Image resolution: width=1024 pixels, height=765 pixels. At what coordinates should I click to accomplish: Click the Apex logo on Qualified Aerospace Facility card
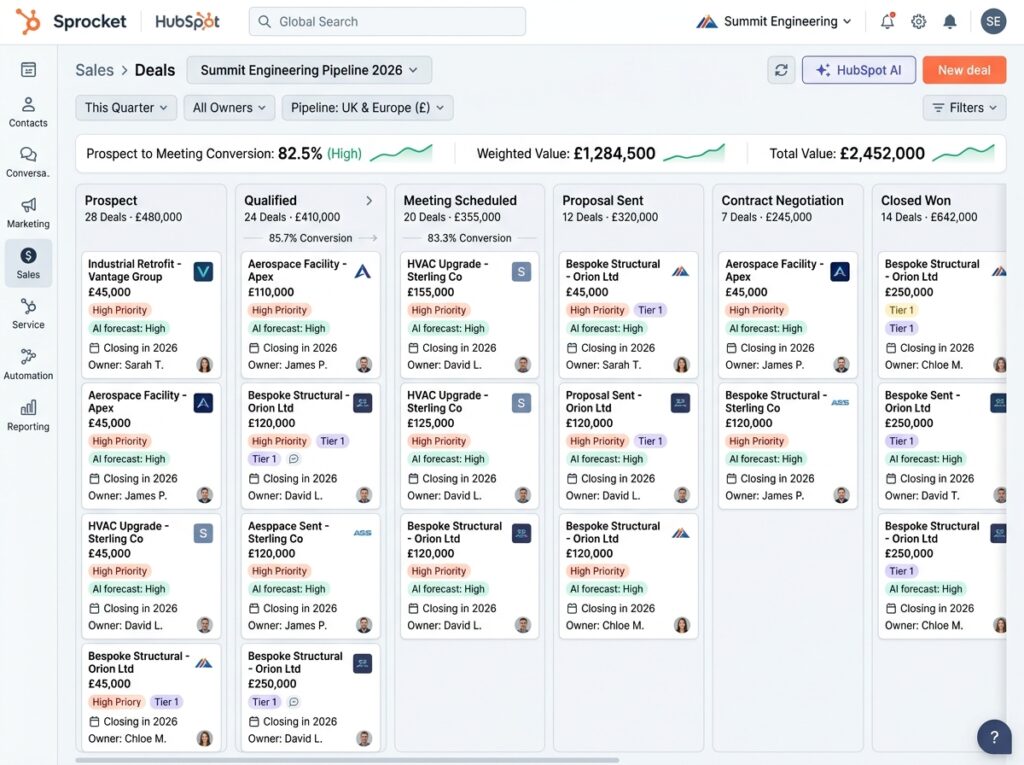[362, 271]
